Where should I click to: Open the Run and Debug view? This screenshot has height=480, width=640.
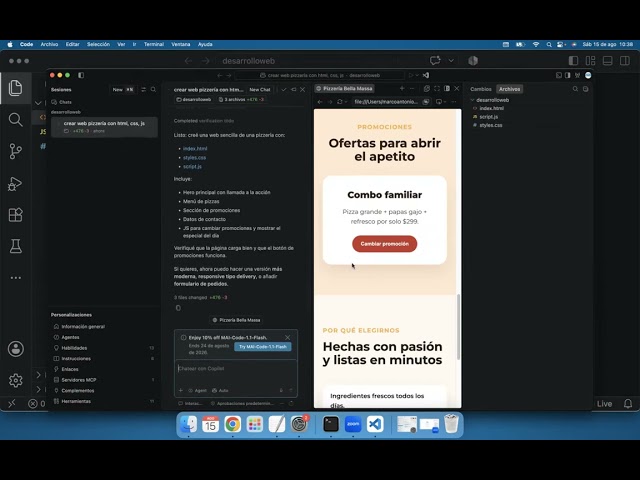coord(16,183)
